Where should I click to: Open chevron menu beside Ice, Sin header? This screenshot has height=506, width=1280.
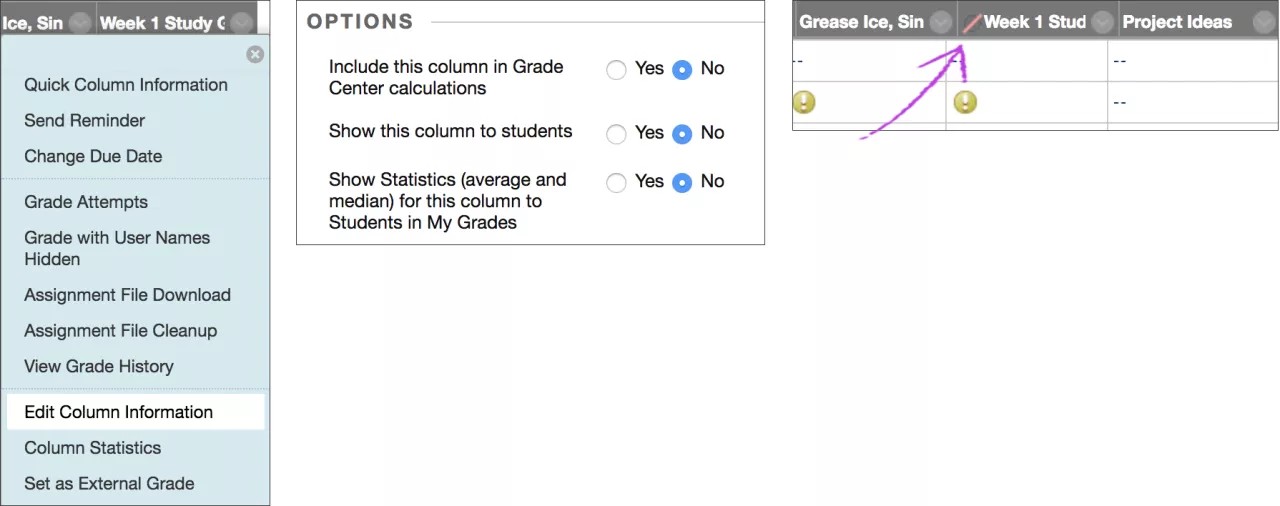pyautogui.click(x=81, y=23)
